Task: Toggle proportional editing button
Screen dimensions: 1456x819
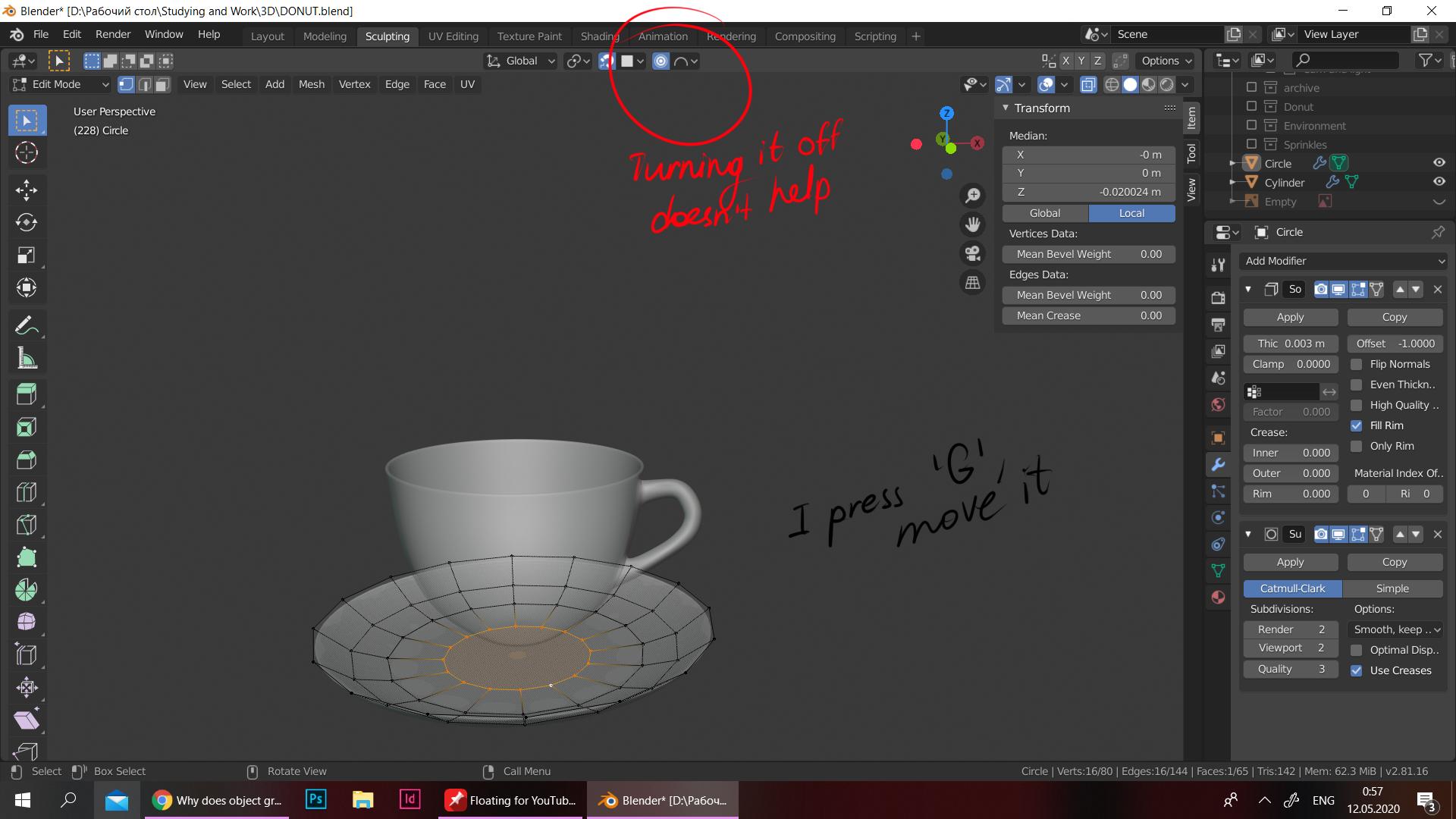Action: coord(661,61)
